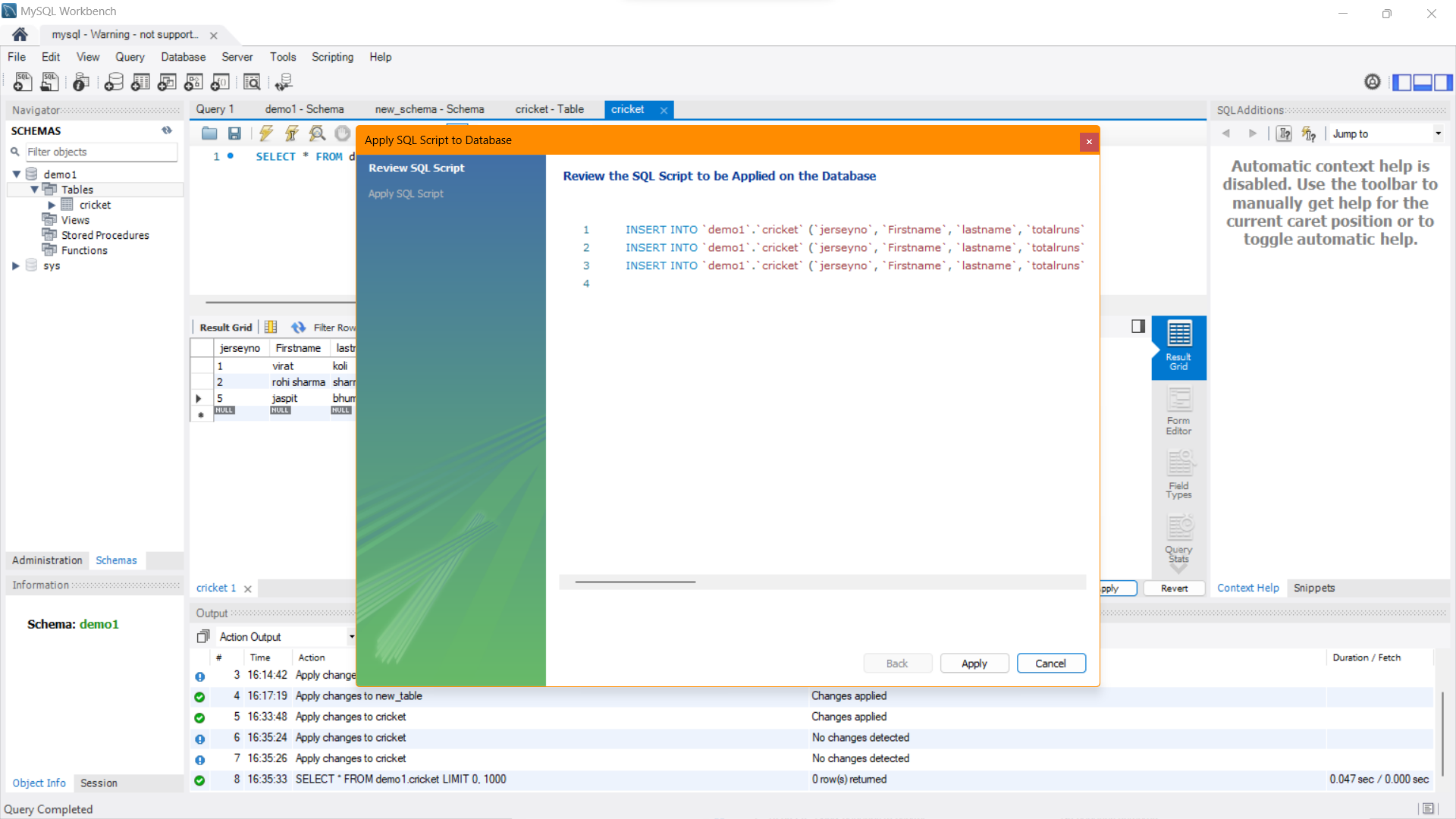Image resolution: width=1456 pixels, height=819 pixels.
Task: Click the Filter objects field
Action: 102,152
